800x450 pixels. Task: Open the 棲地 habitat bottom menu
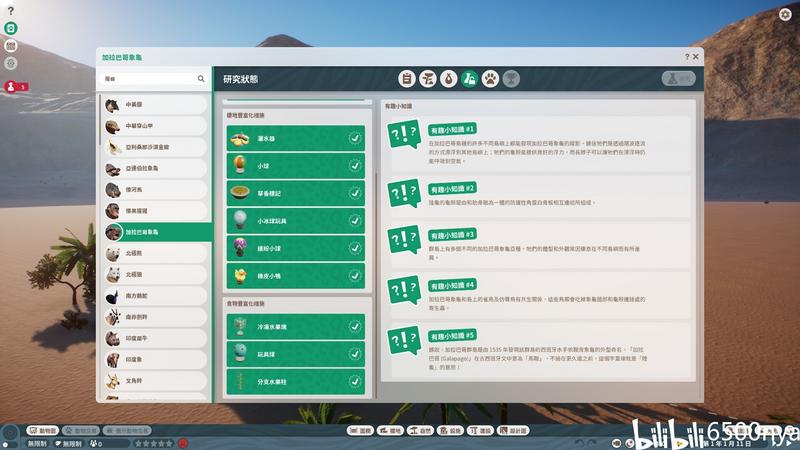[x=390, y=431]
